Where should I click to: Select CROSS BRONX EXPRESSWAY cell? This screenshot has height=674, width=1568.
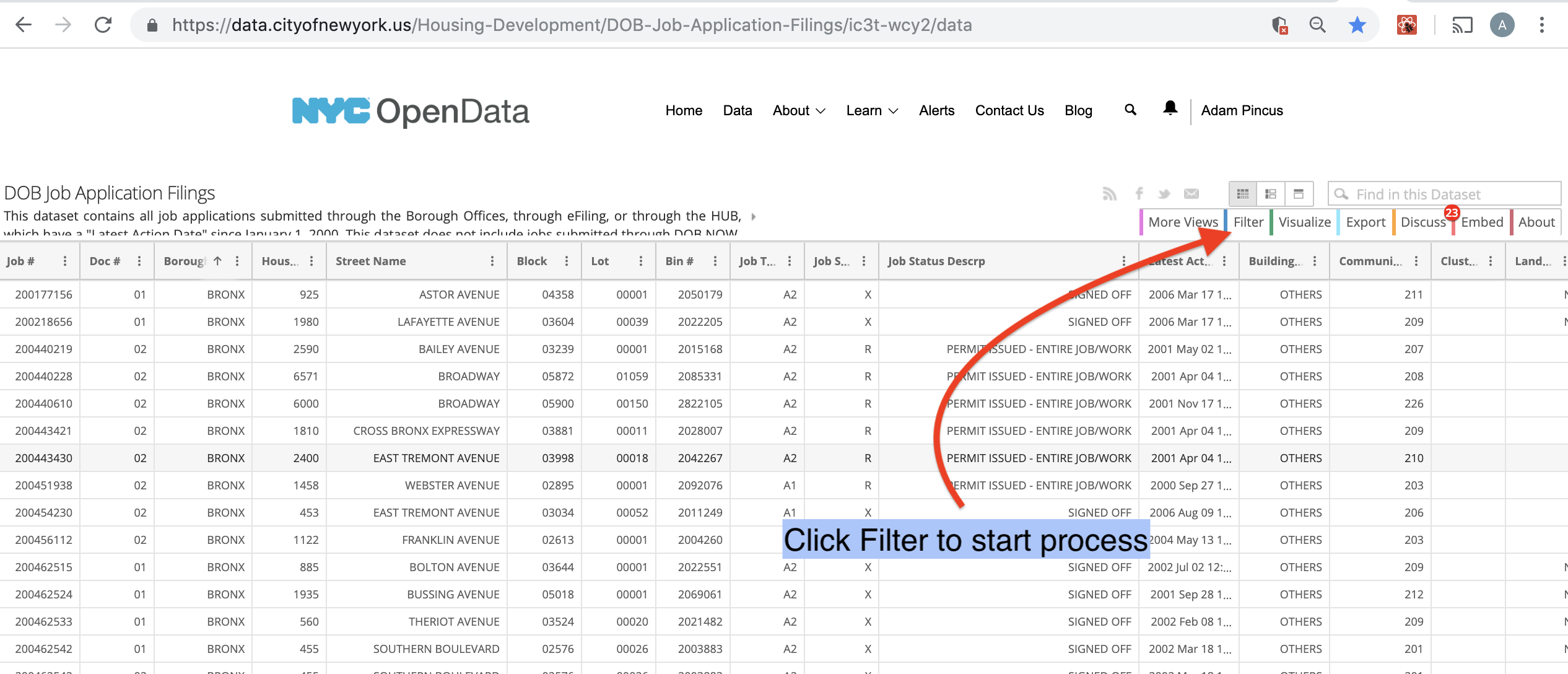tap(417, 431)
